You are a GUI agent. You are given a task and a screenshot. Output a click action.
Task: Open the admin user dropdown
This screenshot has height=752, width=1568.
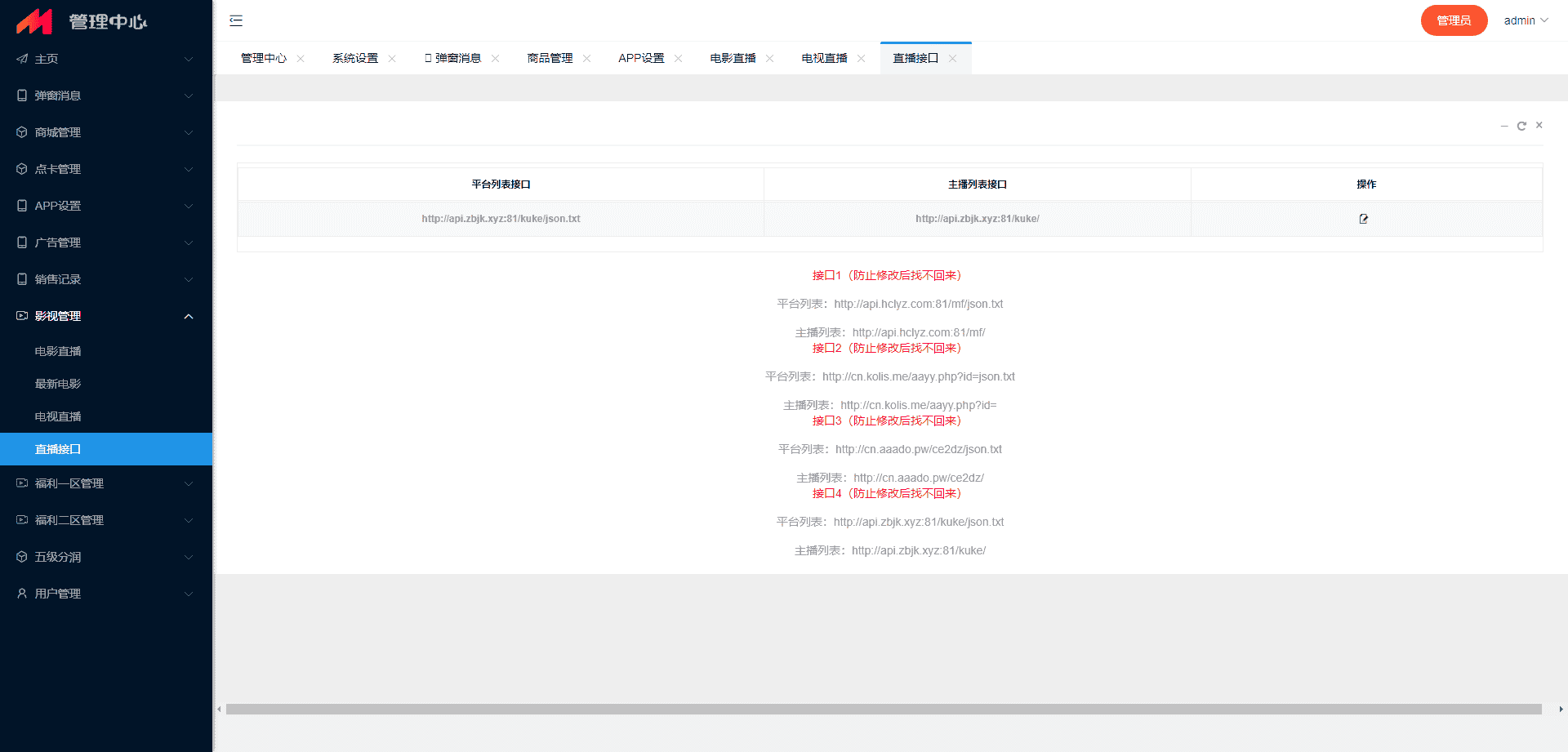(1526, 20)
